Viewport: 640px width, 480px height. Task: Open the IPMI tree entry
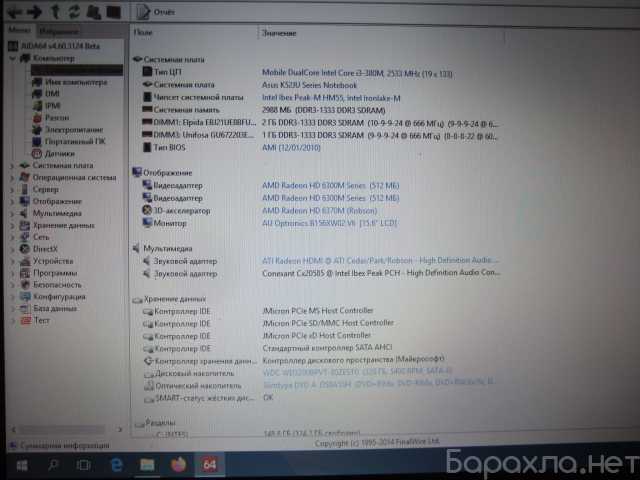tap(53, 106)
